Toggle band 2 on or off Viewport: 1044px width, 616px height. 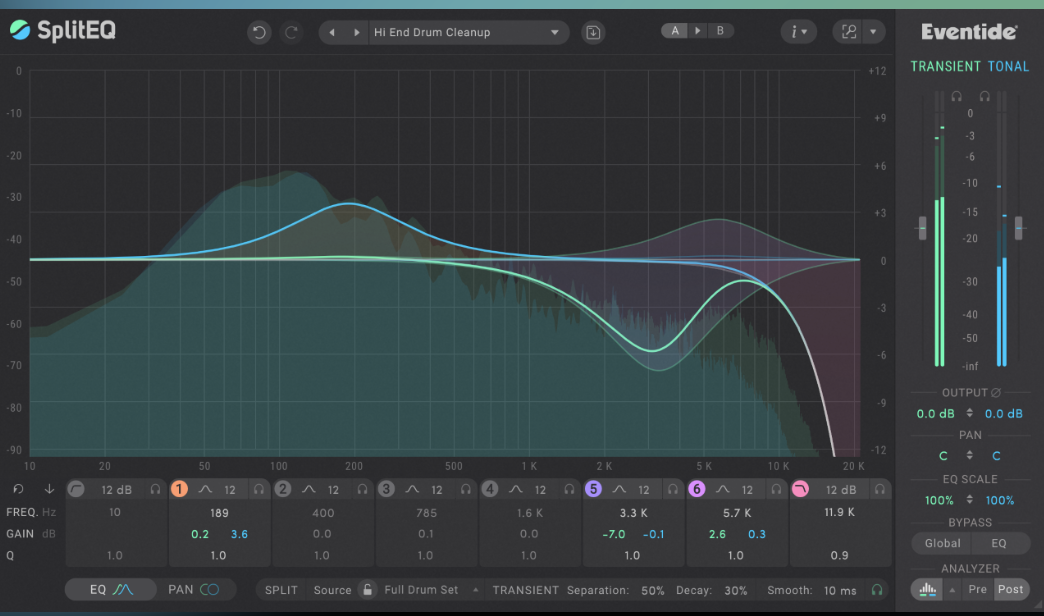point(283,489)
